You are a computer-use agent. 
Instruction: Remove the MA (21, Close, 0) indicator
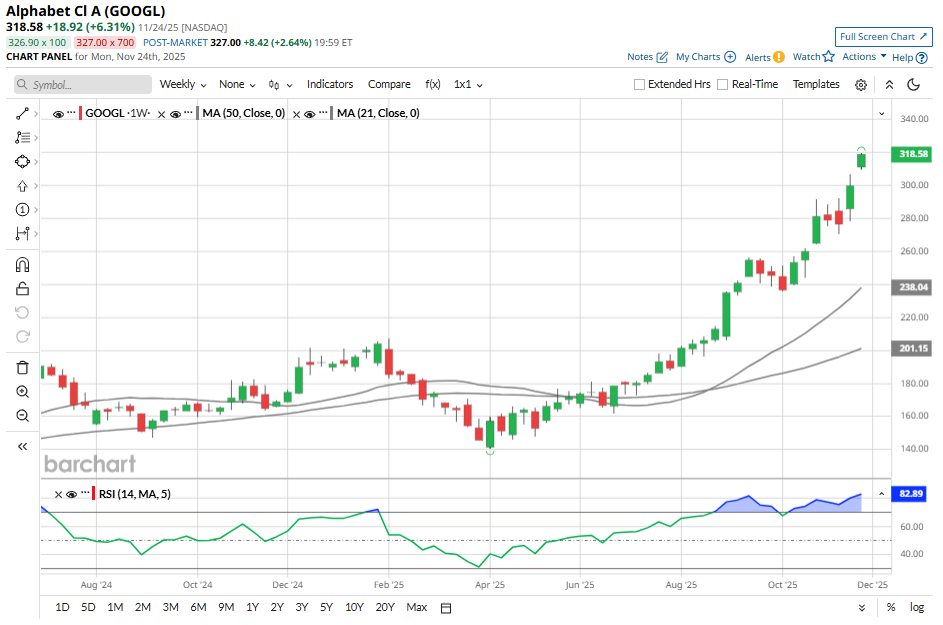296,114
